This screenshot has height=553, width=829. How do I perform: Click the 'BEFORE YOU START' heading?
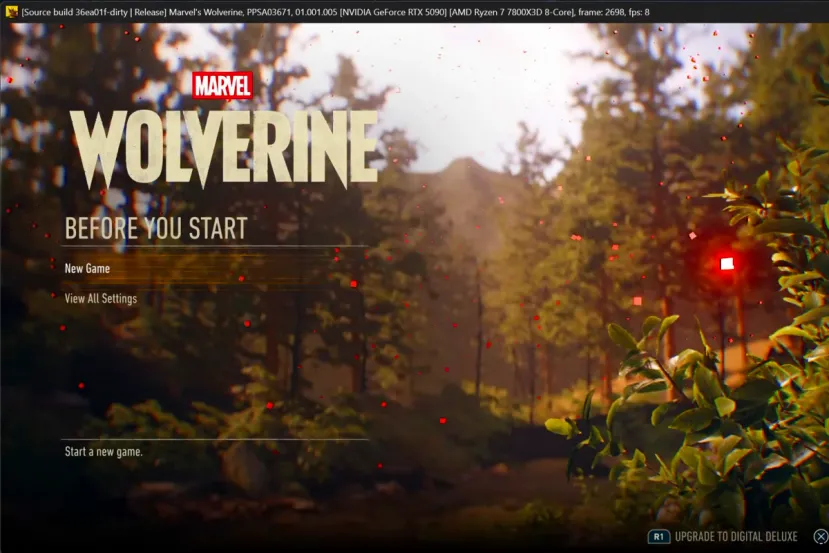tap(156, 228)
